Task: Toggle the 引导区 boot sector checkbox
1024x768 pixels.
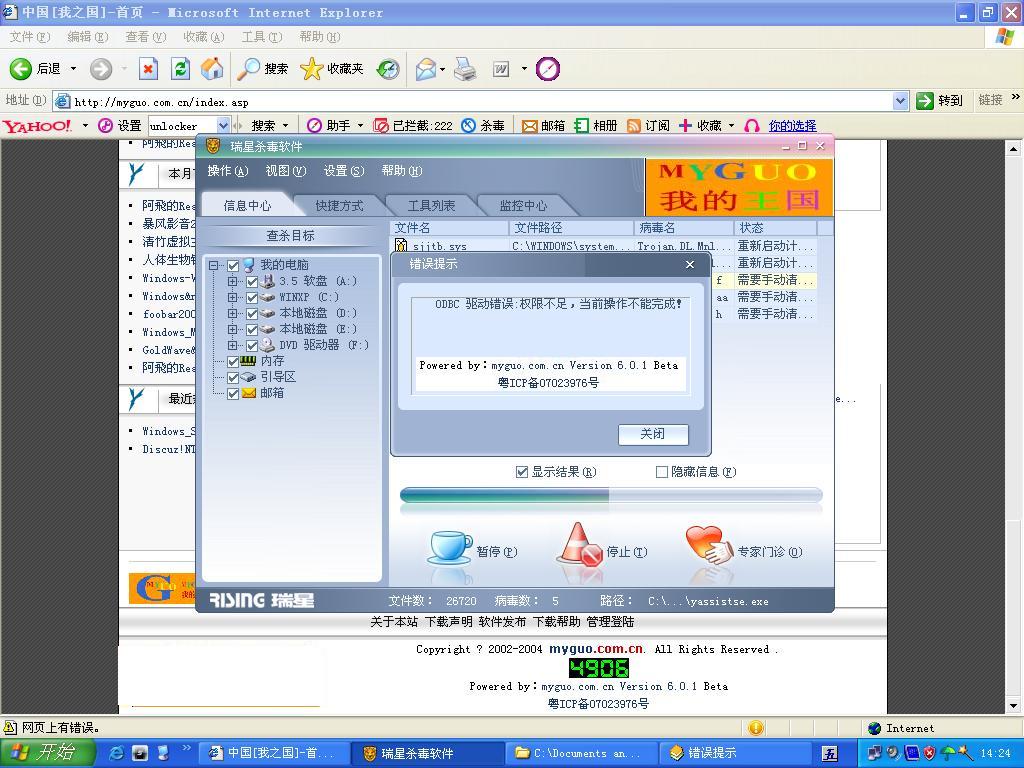Action: (x=233, y=377)
